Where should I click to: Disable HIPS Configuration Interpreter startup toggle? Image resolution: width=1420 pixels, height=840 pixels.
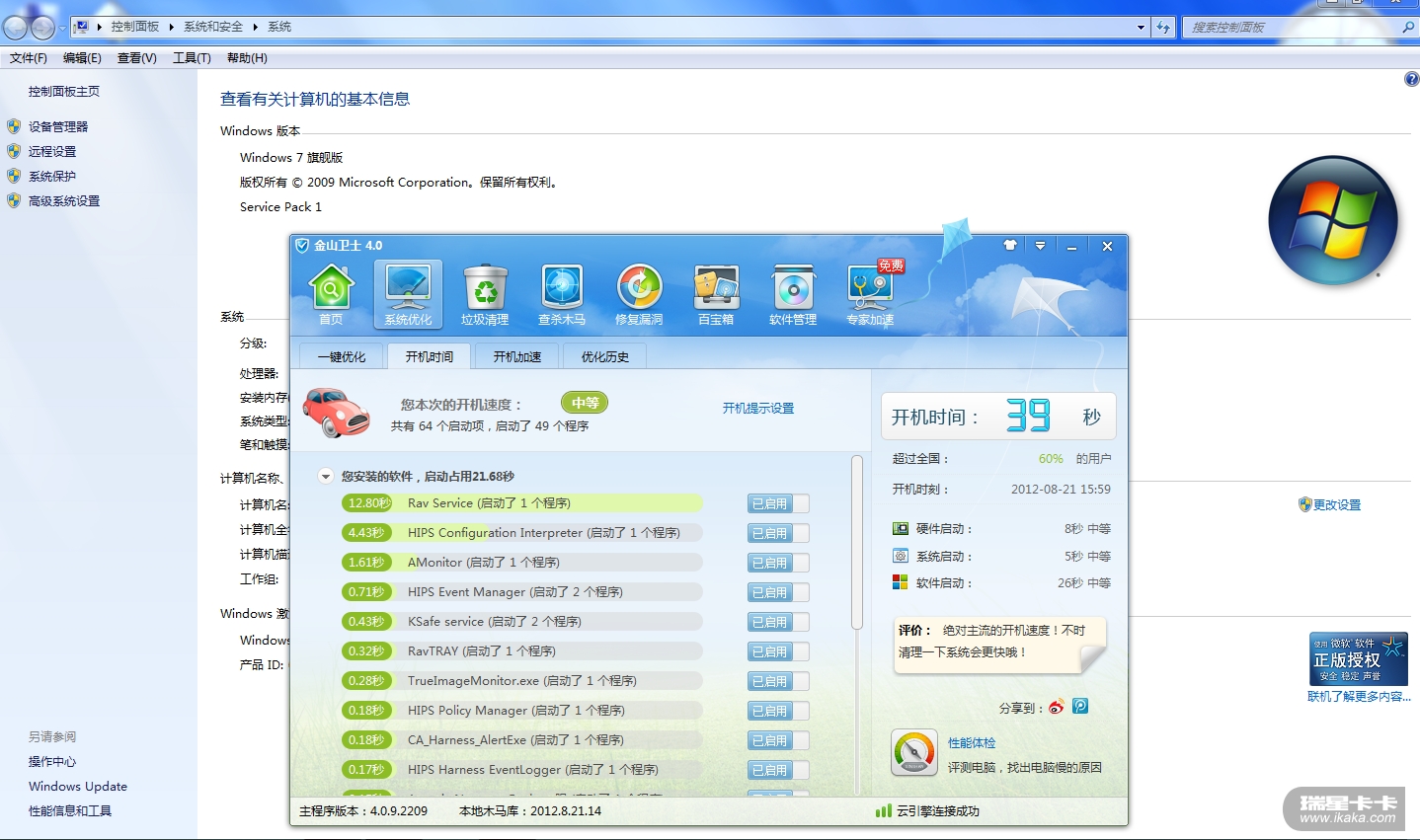tap(778, 533)
